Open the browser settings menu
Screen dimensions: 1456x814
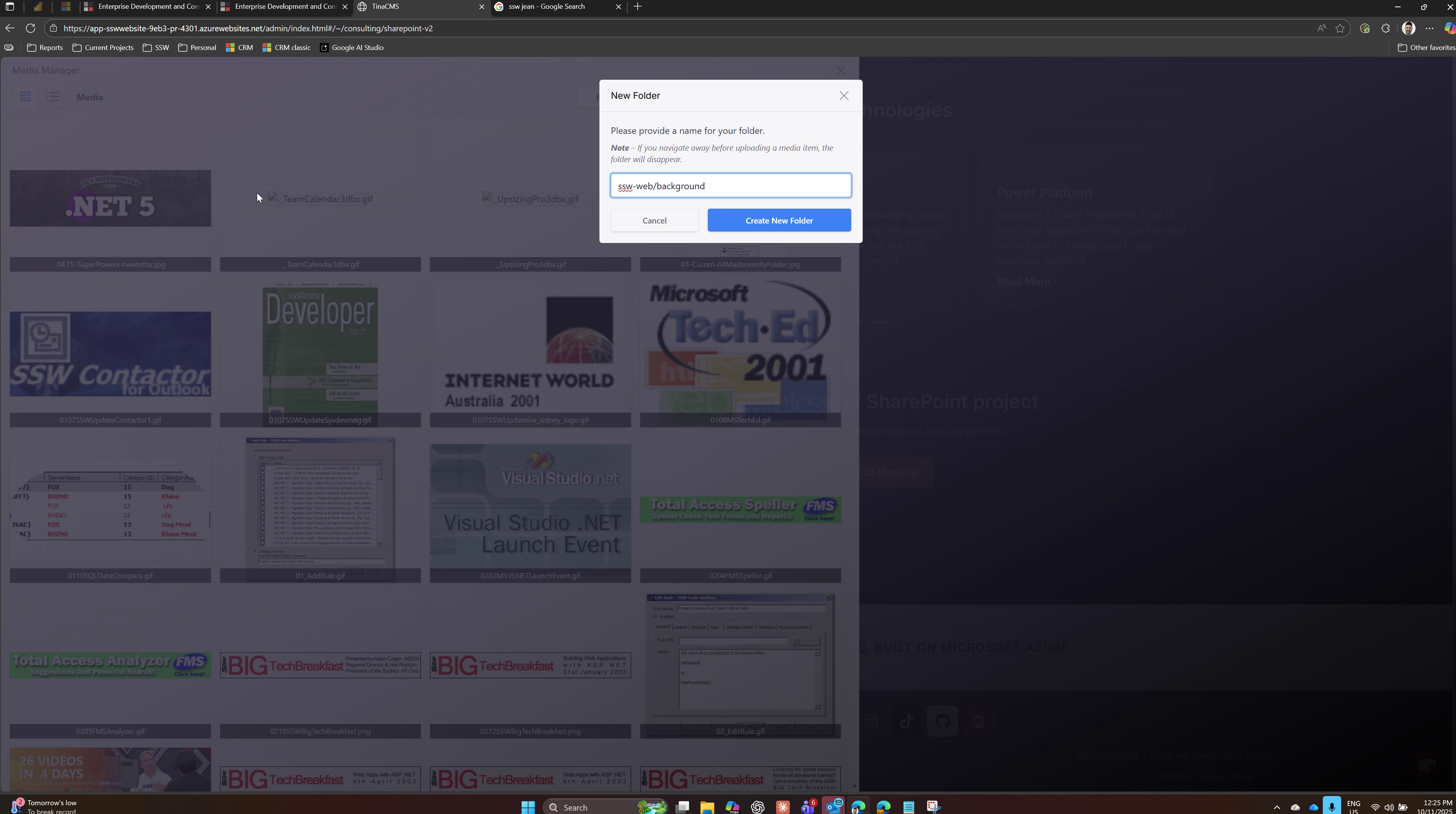pyautogui.click(x=1429, y=28)
